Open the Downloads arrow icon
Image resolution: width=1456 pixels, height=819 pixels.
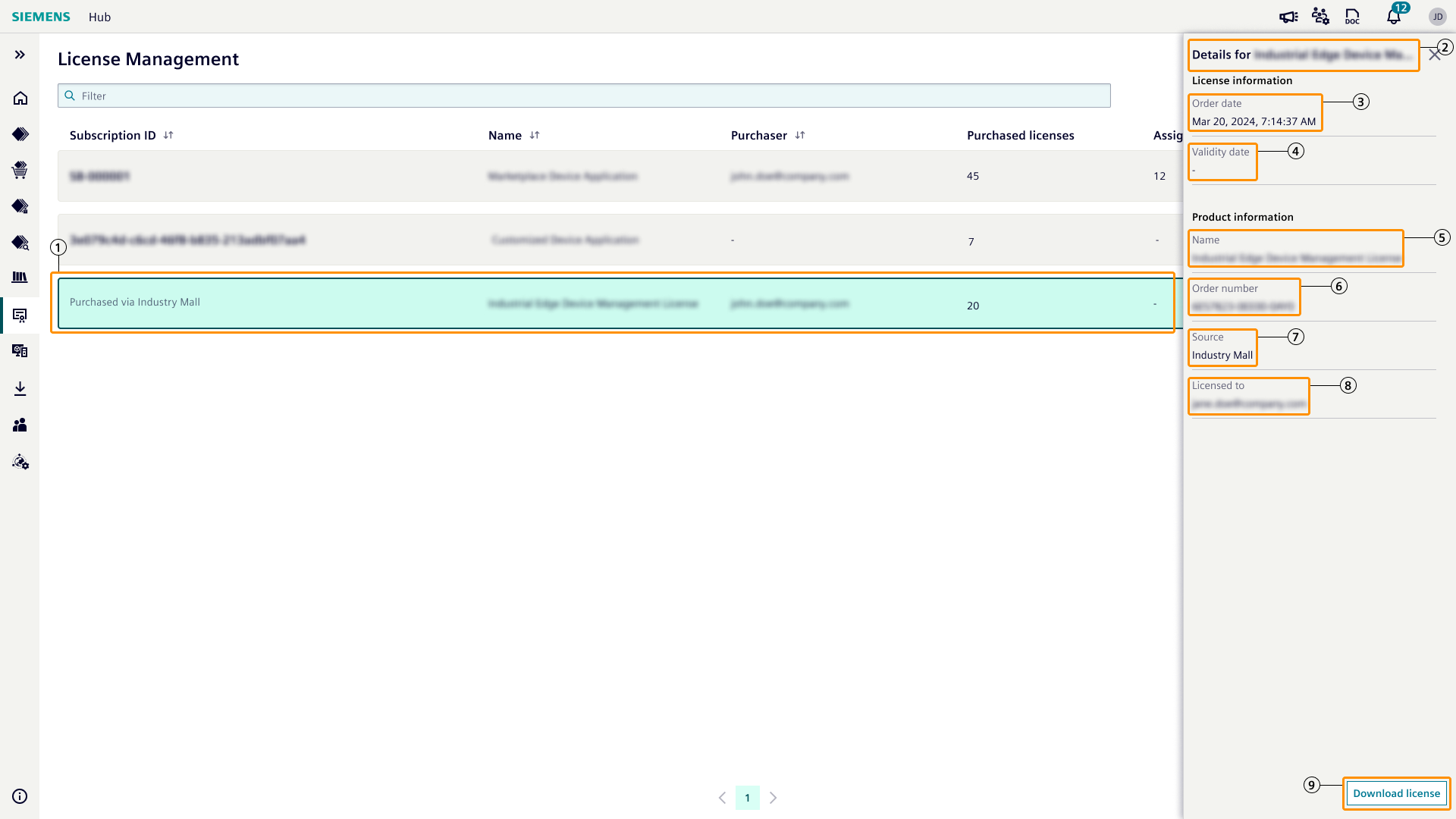coord(20,388)
